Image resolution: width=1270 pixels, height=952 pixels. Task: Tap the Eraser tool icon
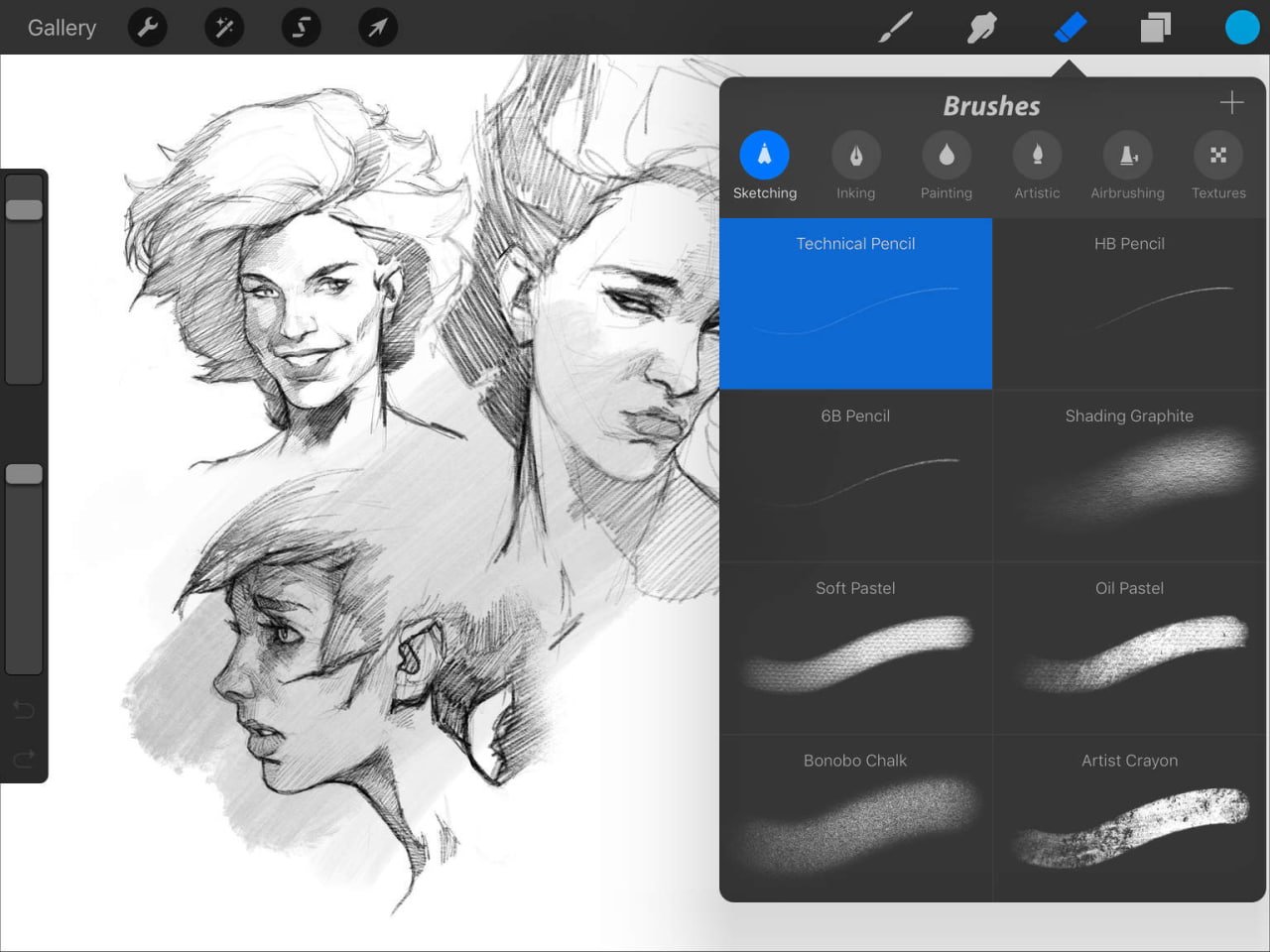coord(1070,27)
